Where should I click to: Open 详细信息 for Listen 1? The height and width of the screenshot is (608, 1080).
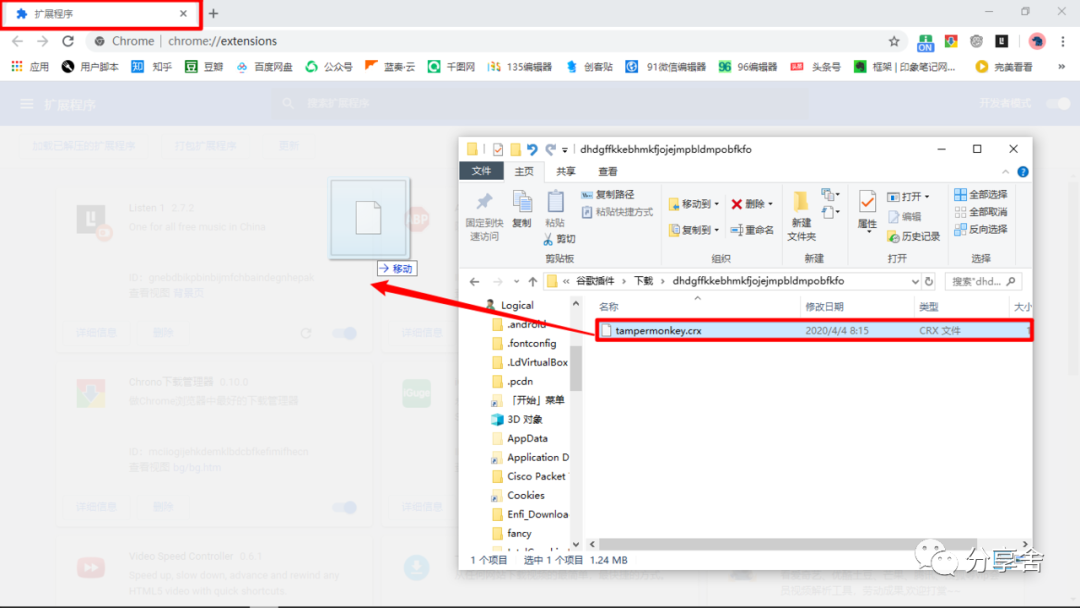coord(96,333)
